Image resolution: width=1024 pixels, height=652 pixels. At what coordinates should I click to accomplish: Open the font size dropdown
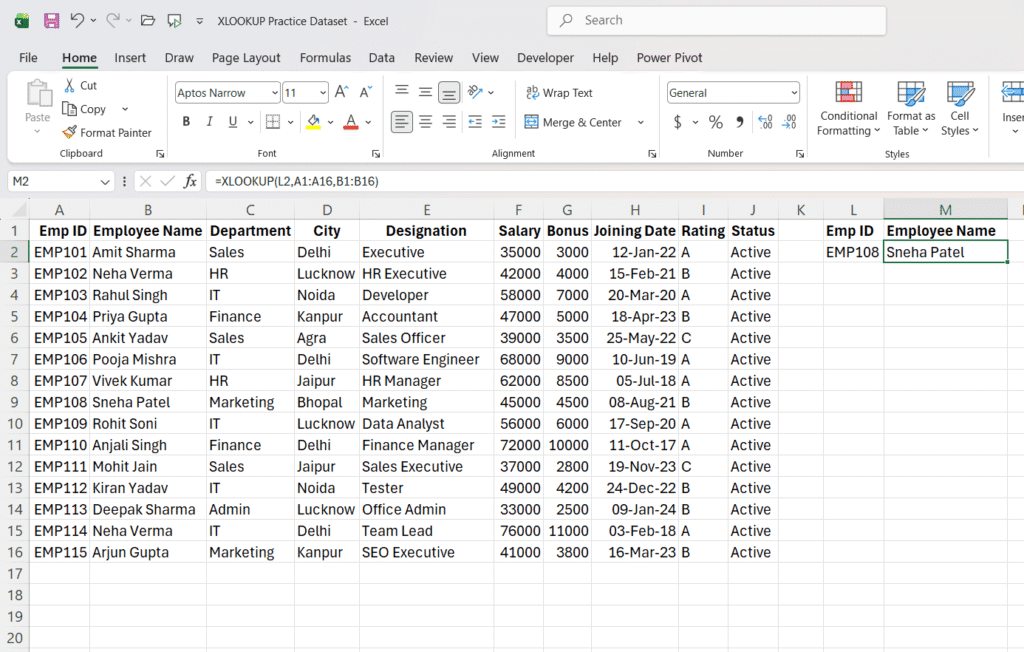coord(323,93)
